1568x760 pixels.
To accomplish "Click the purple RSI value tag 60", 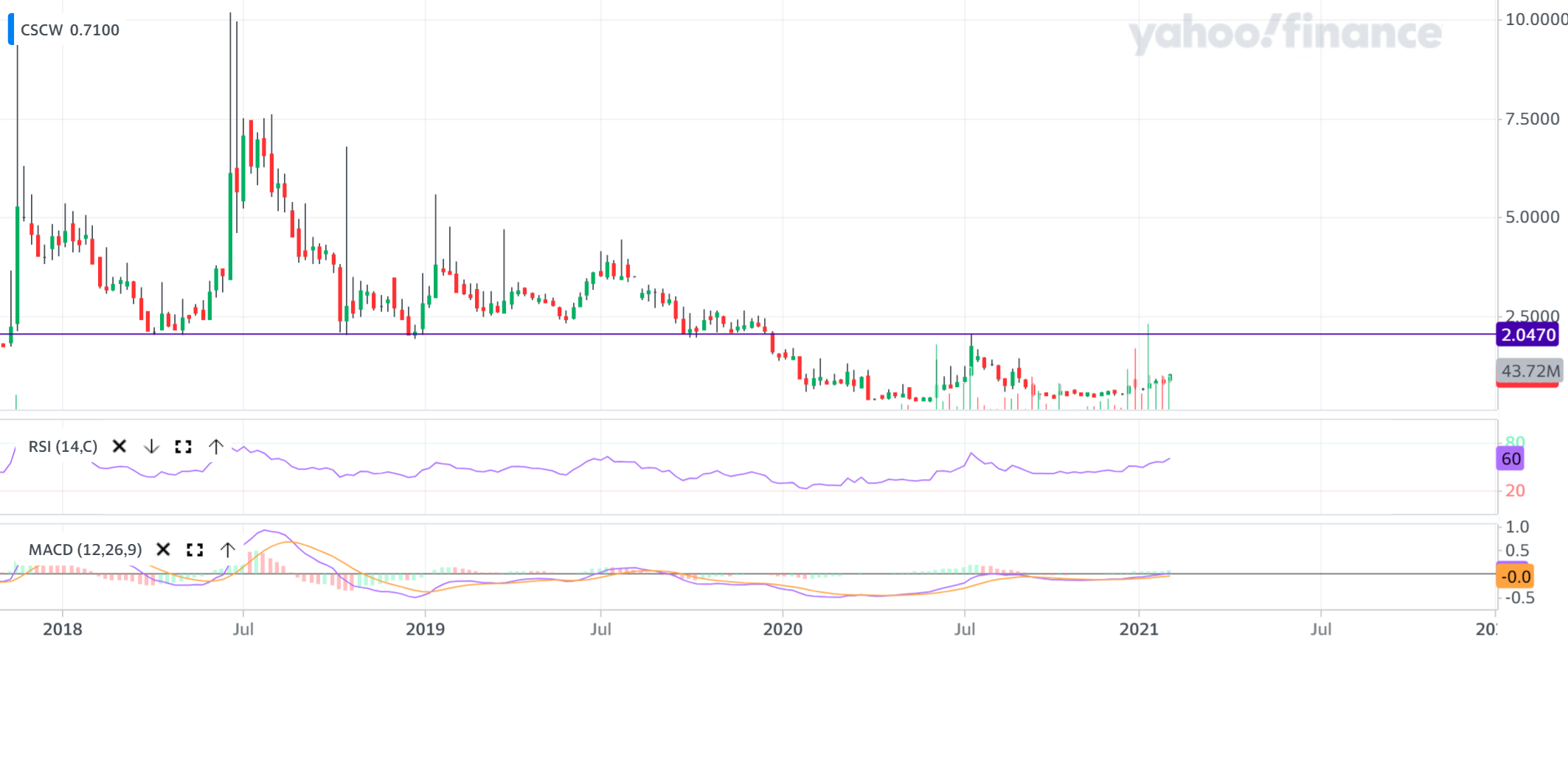I will [x=1511, y=459].
